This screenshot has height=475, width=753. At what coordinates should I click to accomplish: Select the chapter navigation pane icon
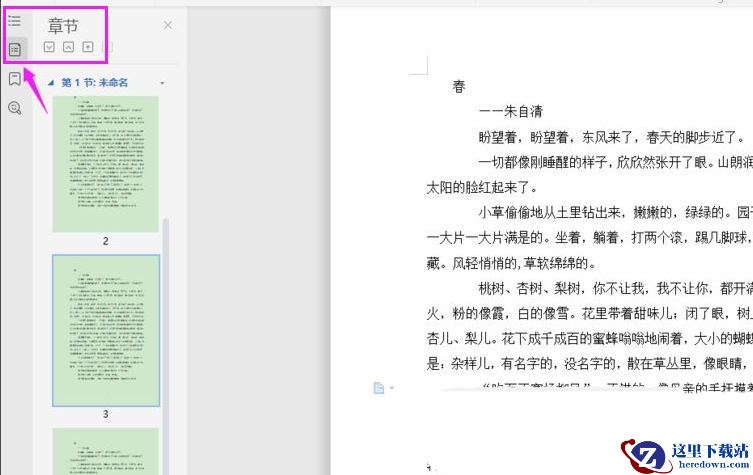pos(15,49)
